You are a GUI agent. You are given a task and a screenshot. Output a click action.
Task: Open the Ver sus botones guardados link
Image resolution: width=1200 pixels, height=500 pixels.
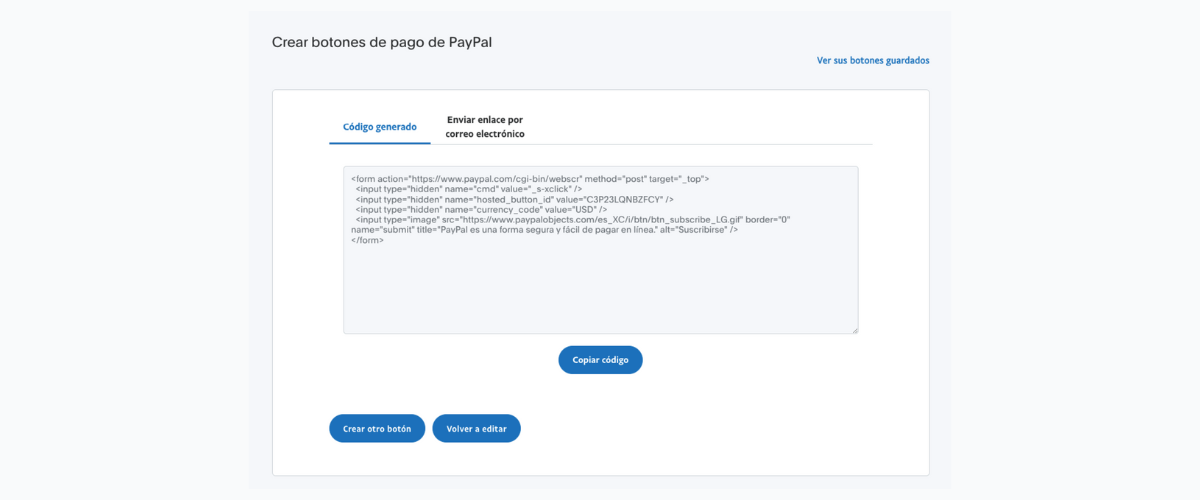tap(873, 60)
